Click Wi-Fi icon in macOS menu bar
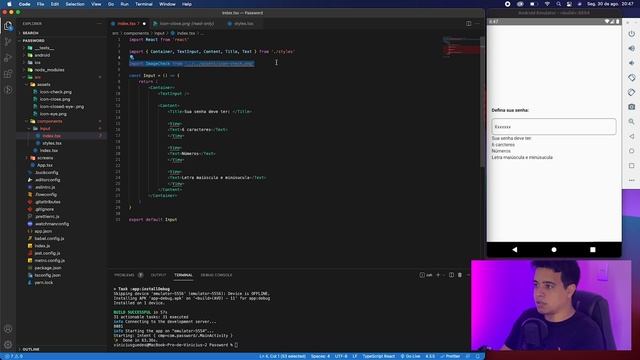Viewport: 640px width, 360px height. (x=547, y=4)
